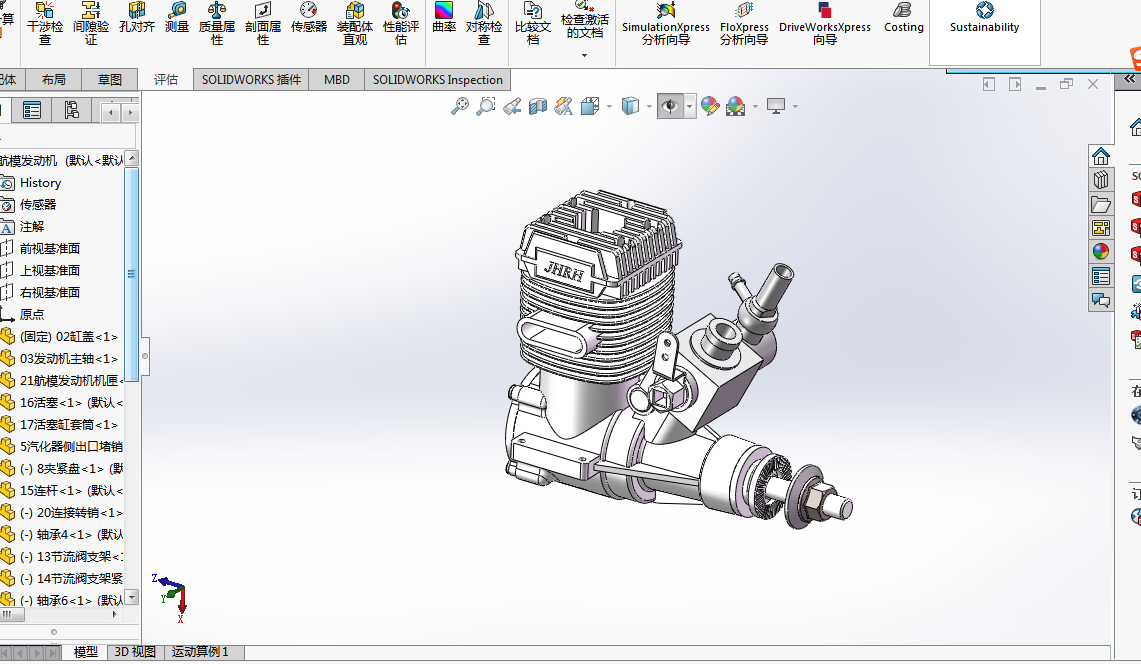
Task: Switch to SOLIDWORKS Inspection tab
Action: click(x=437, y=79)
